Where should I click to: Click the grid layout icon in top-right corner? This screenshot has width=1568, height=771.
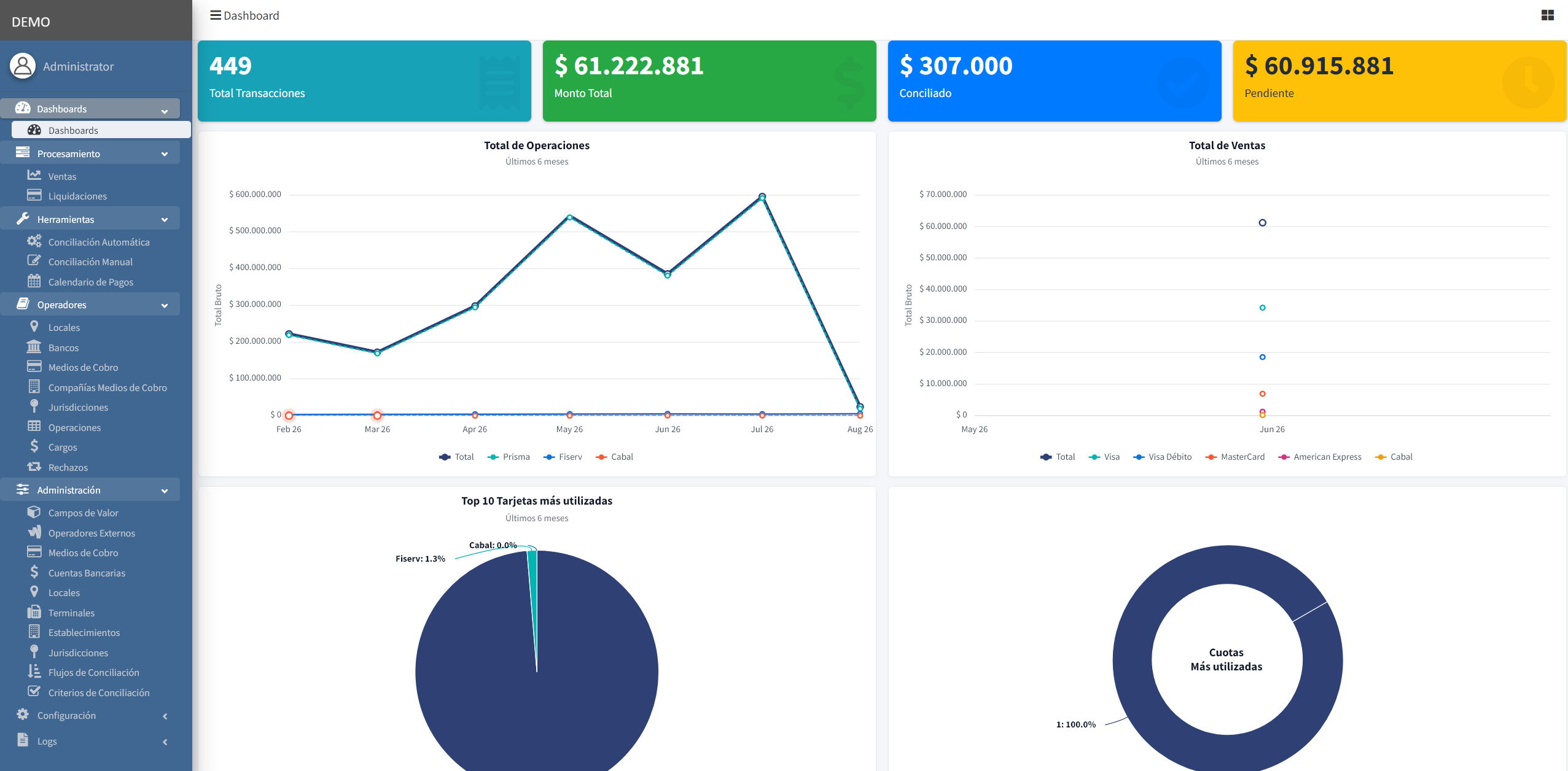[1547, 15]
